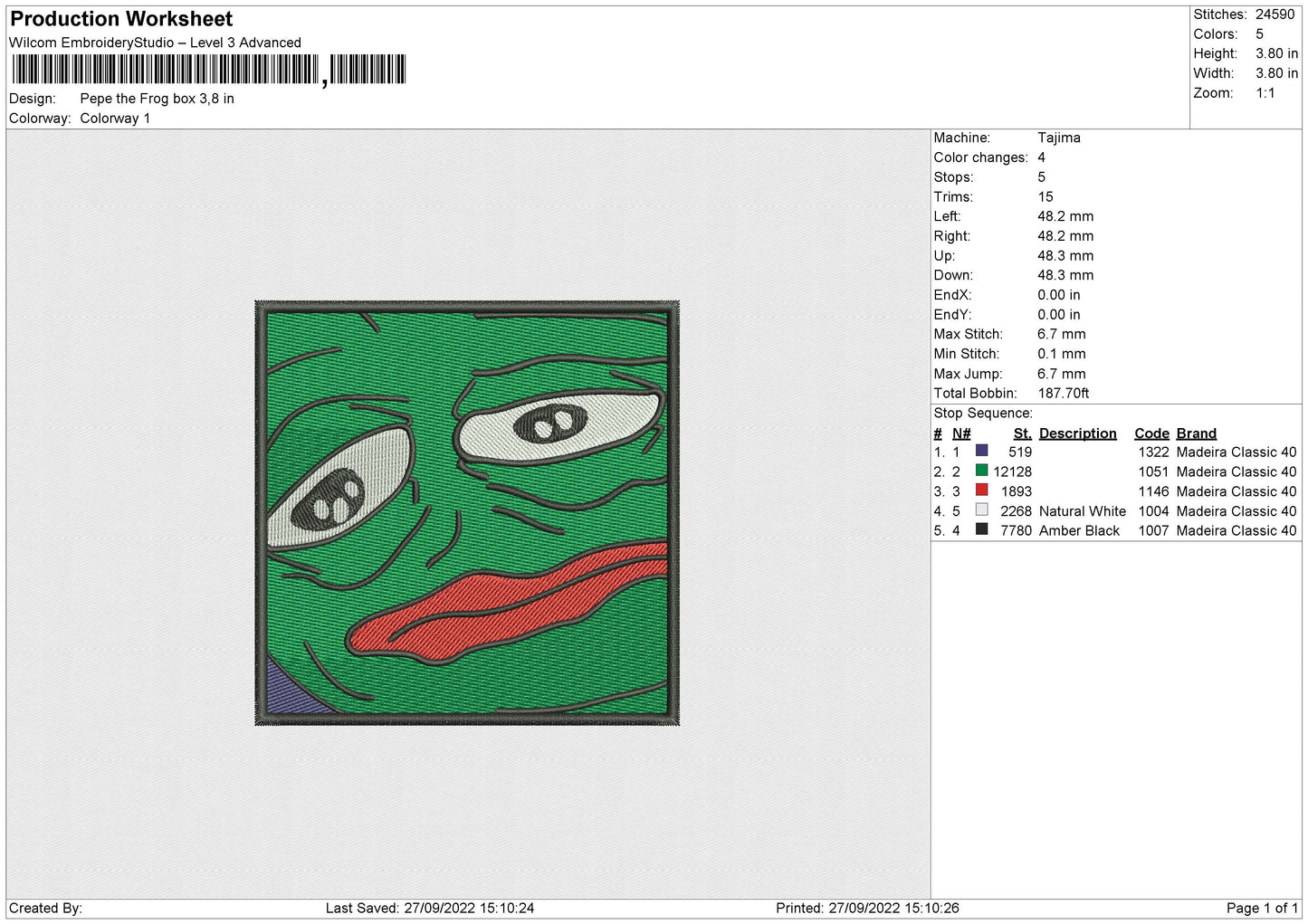Click the 'Printed: 27/09/2022 15:10:26' text

pyautogui.click(x=867, y=908)
